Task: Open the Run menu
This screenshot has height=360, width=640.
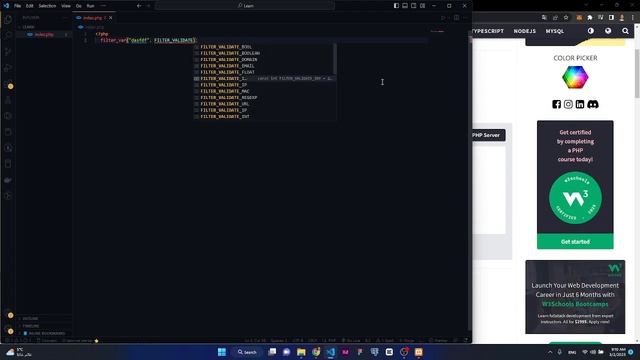Action: (90, 6)
